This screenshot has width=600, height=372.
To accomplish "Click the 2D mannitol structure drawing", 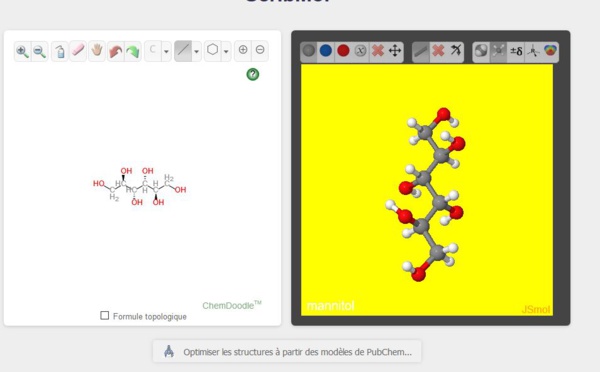I will pos(140,187).
